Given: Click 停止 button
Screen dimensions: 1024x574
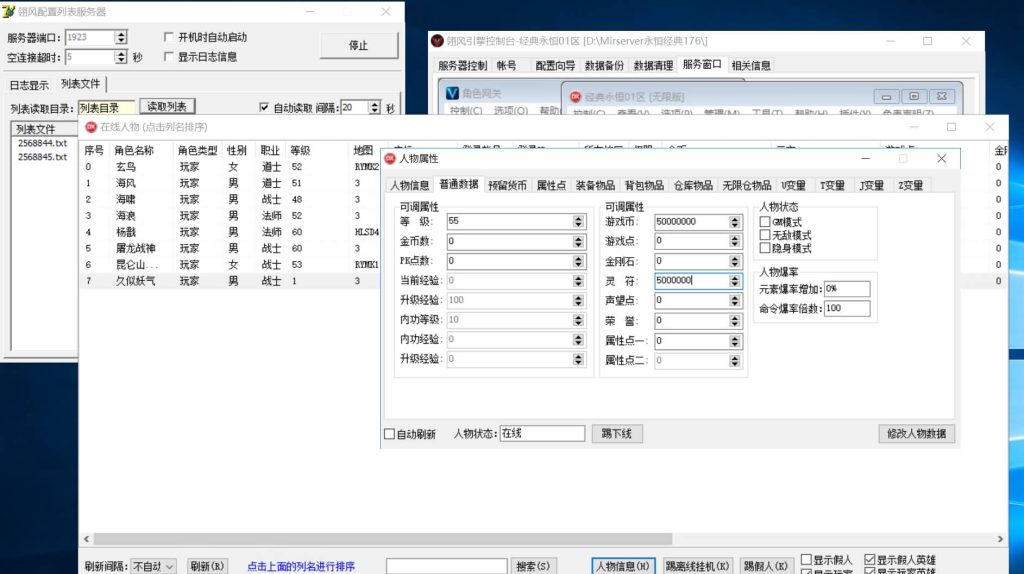Looking at the screenshot, I should pos(359,46).
